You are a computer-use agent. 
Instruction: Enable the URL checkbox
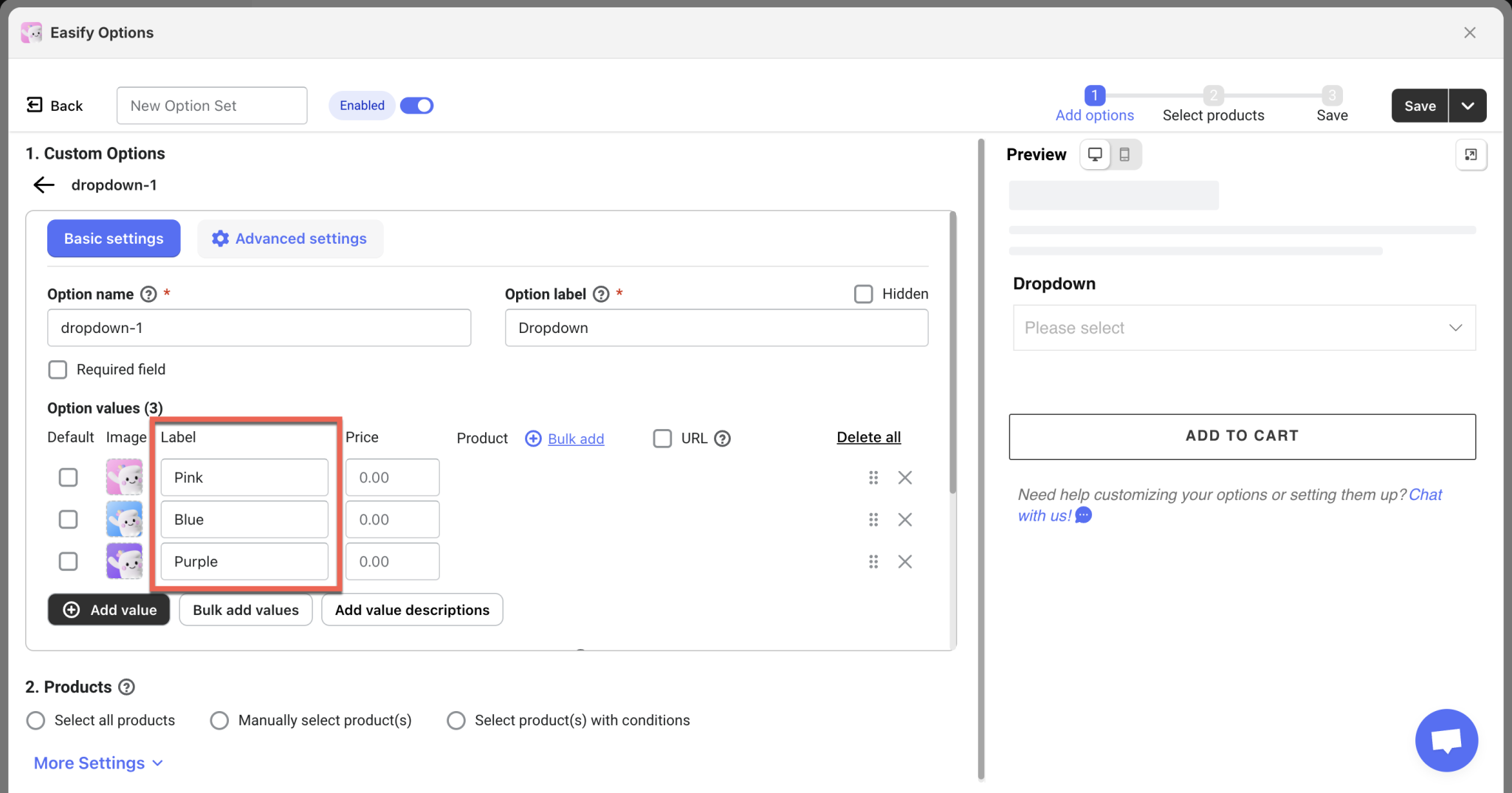(x=662, y=439)
